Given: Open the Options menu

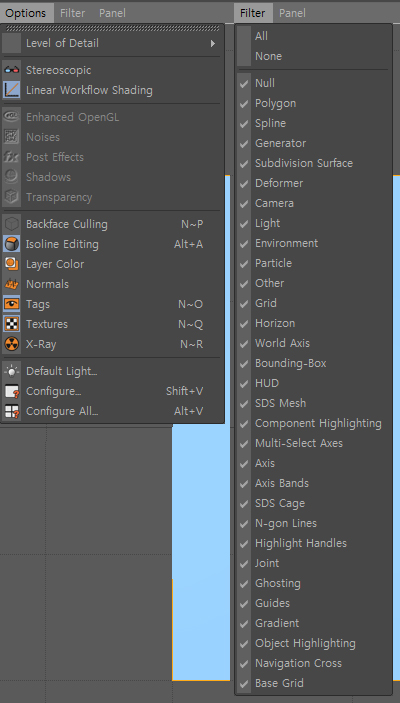Looking at the screenshot, I should pyautogui.click(x=26, y=13).
